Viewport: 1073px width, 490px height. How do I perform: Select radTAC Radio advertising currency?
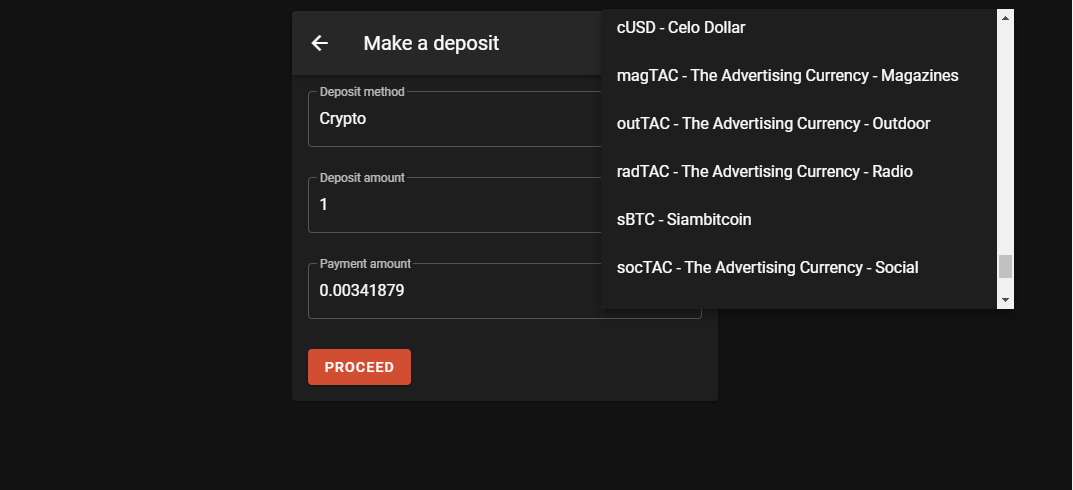pos(799,171)
